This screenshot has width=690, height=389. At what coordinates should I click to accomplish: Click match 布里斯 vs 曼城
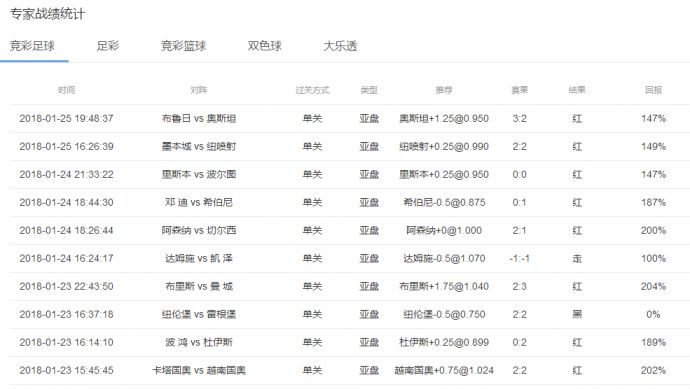point(199,286)
